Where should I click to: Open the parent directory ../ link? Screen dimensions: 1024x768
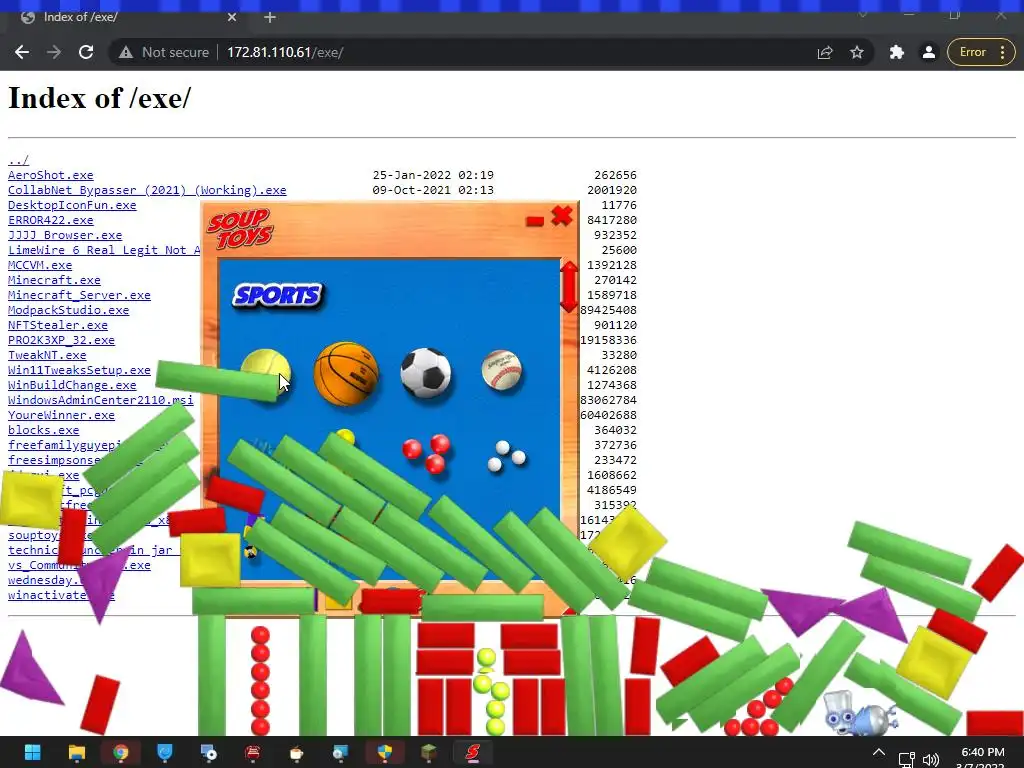point(18,160)
